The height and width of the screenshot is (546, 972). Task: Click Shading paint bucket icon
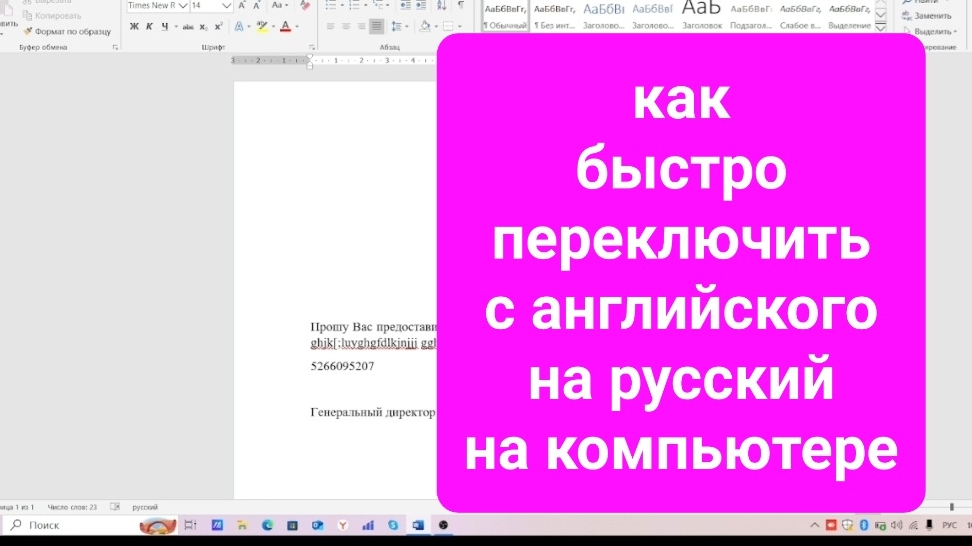425,27
